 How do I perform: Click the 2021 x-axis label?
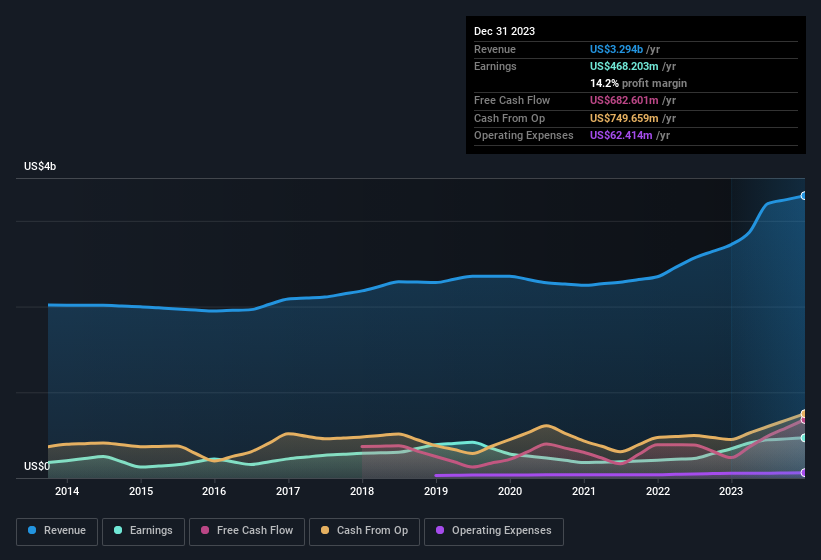coord(584,491)
